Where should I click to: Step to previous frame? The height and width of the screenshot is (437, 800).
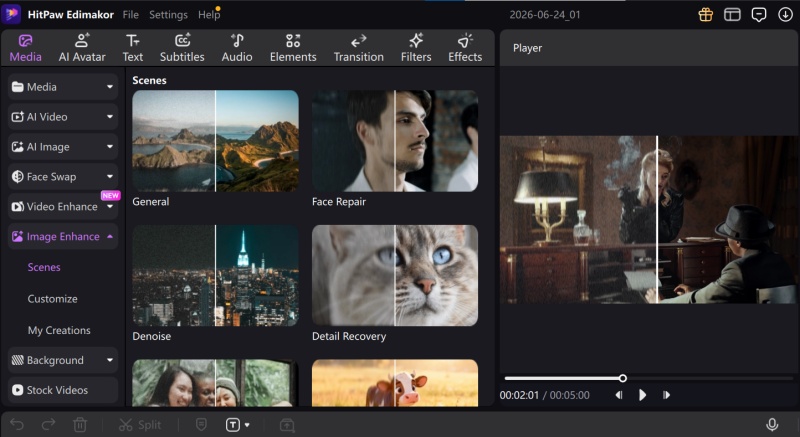[618, 395]
